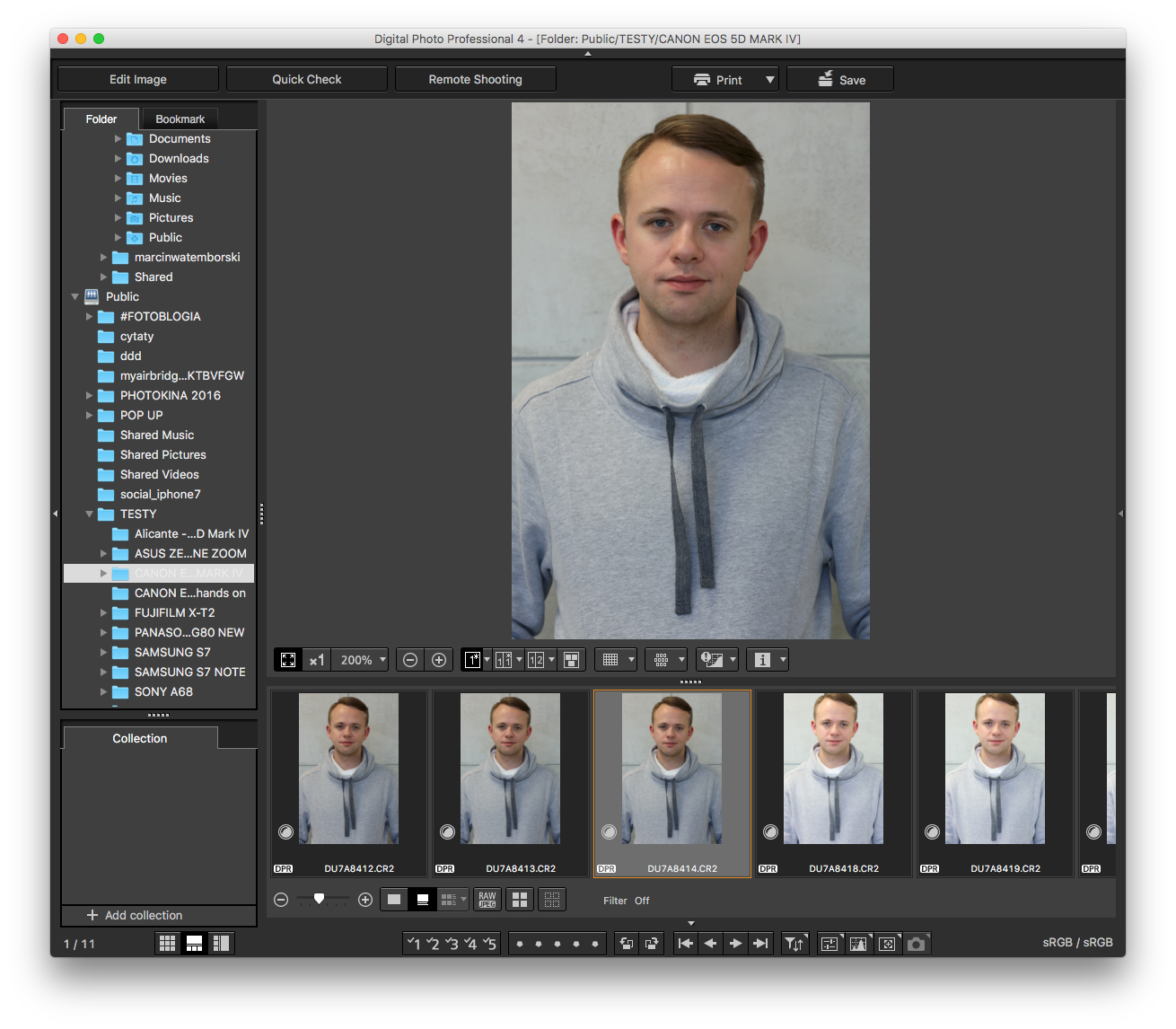Select large thumbnail display mode
Viewport: 1176px width, 1029px height.
tap(394, 900)
